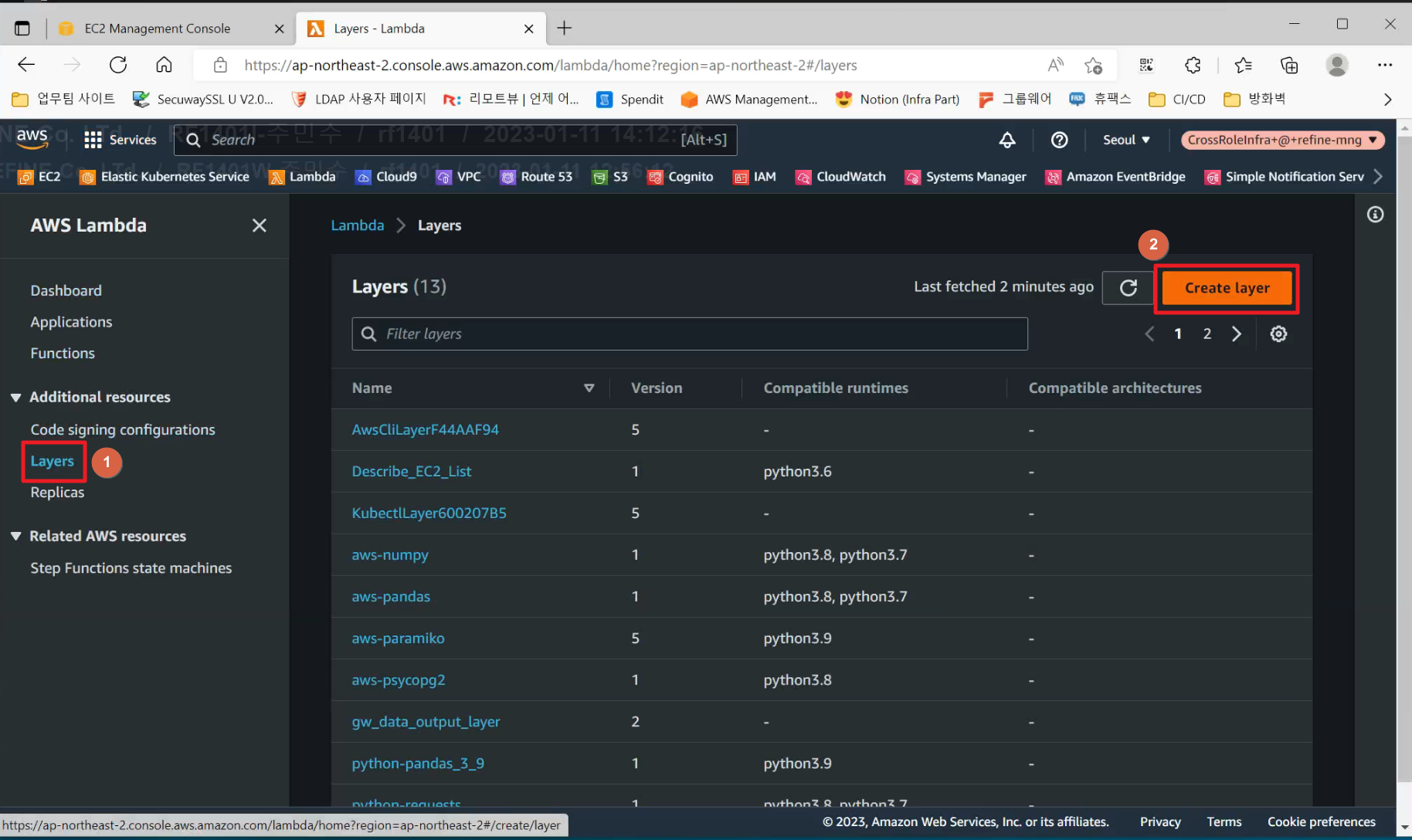Image resolution: width=1412 pixels, height=840 pixels.
Task: Open CrossRoleInfra account dropdown
Action: click(x=1282, y=140)
